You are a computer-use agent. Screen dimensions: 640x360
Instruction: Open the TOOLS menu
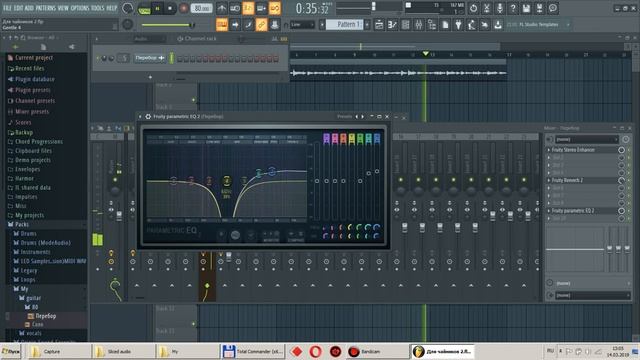pos(98,8)
